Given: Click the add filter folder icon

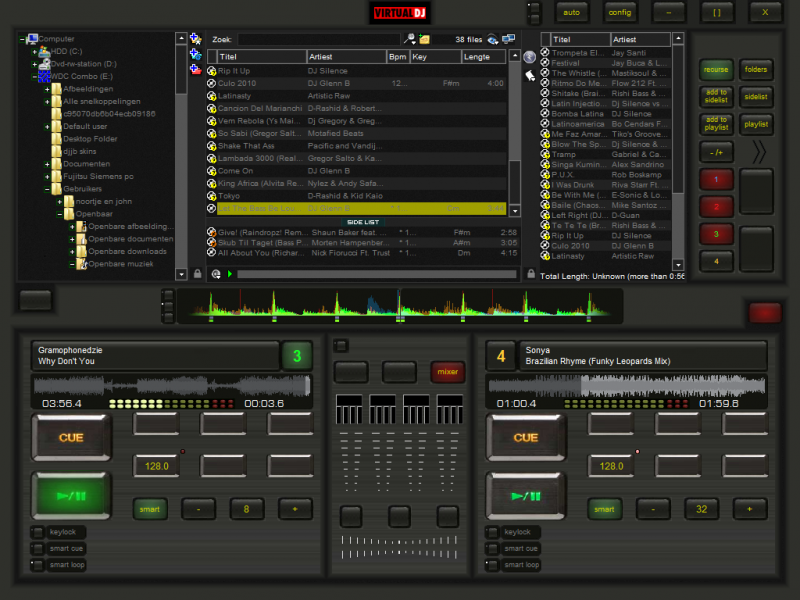Looking at the screenshot, I should [x=195, y=54].
